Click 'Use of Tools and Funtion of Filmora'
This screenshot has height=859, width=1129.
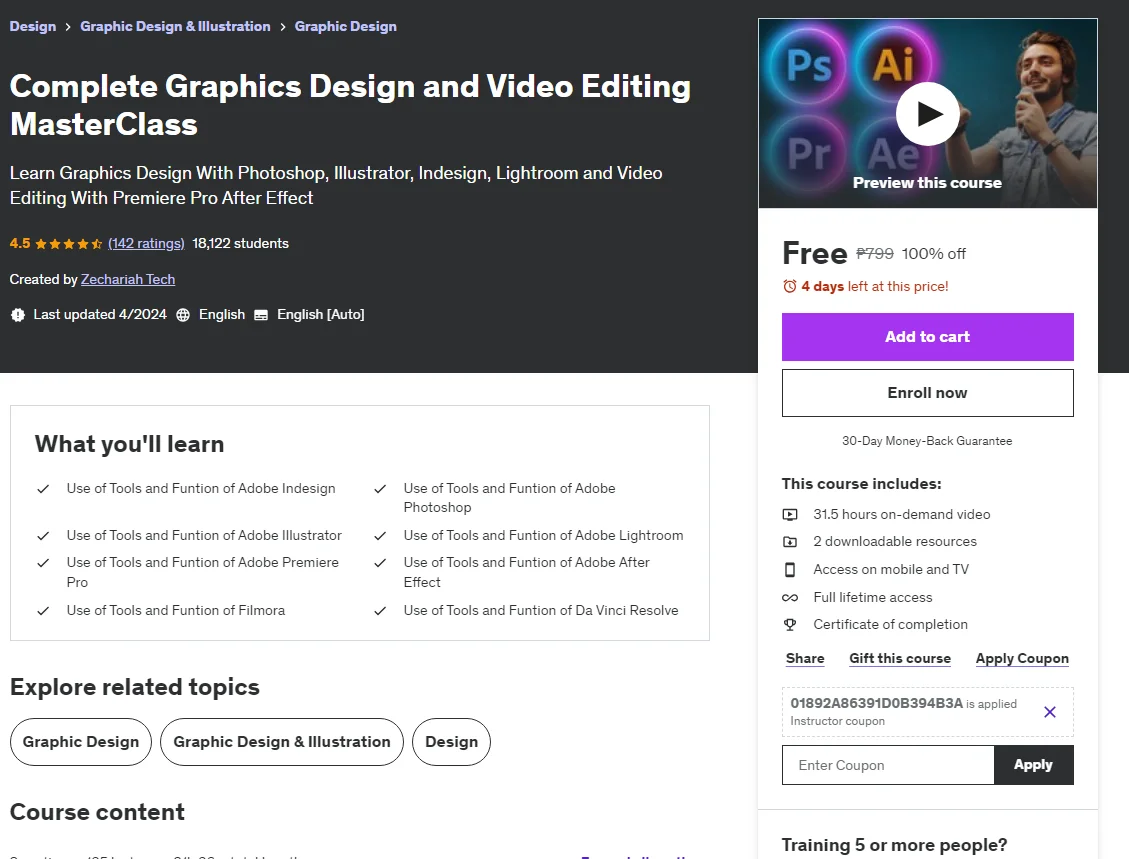176,610
